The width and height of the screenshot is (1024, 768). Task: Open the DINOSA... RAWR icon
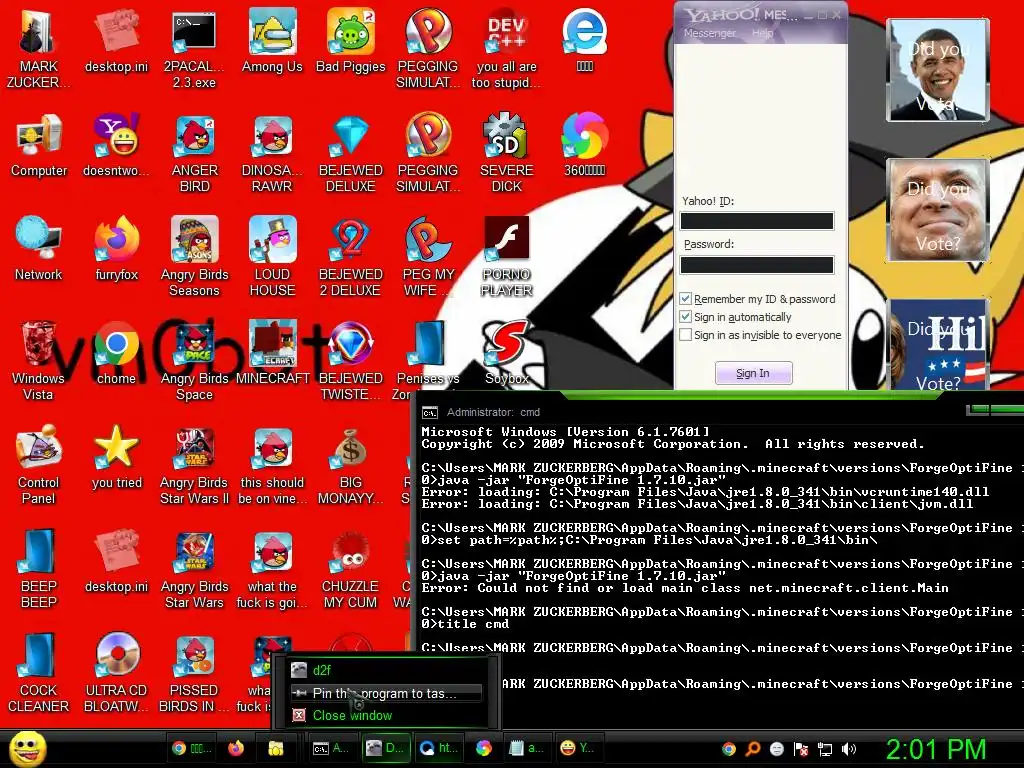pos(272,153)
